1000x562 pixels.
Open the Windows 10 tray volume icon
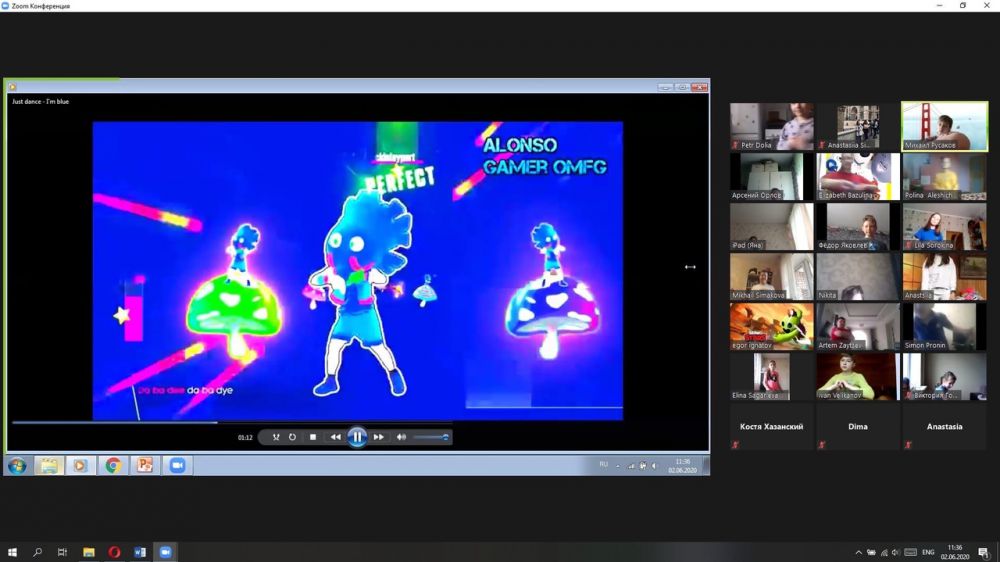tap(896, 552)
